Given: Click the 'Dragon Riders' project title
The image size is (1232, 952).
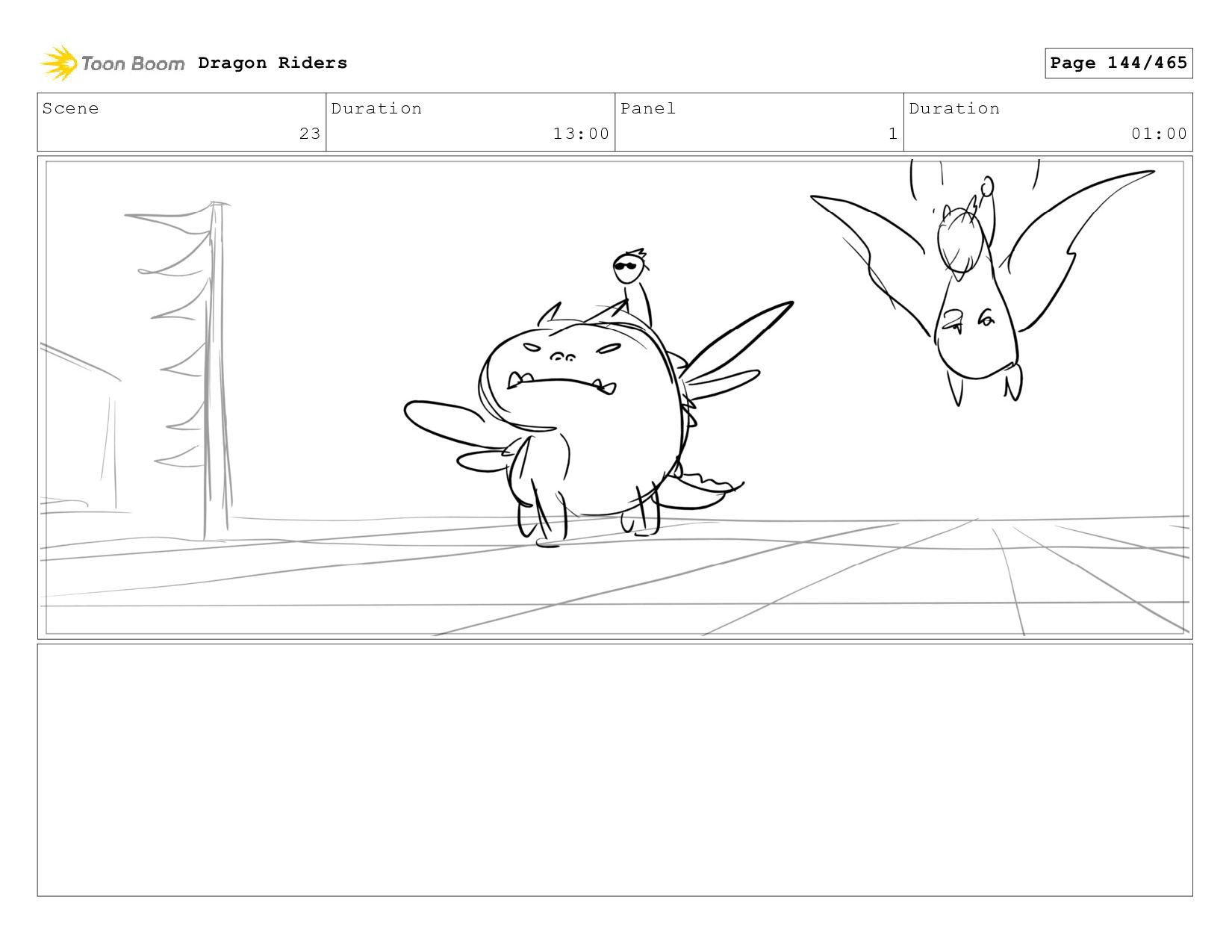Looking at the screenshot, I should [273, 63].
